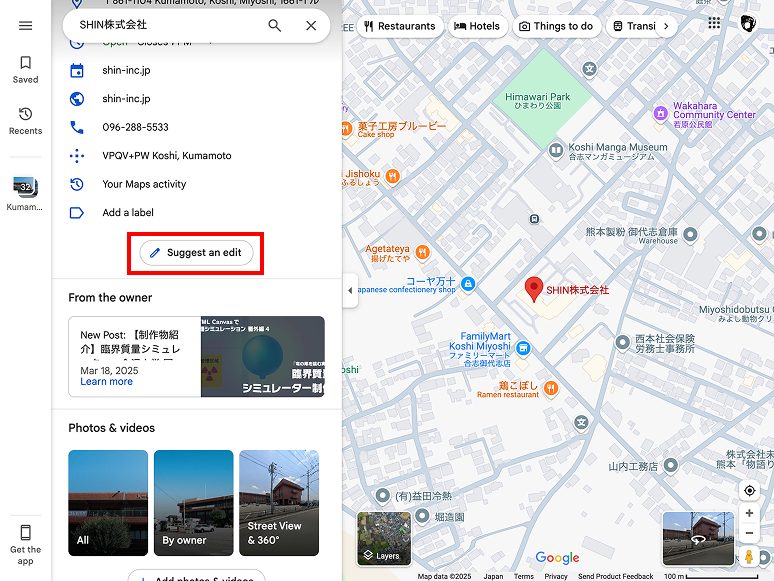
Task: Click 熊本製粉 御代志倉庫 warehouse marker
Action: click(x=690, y=234)
